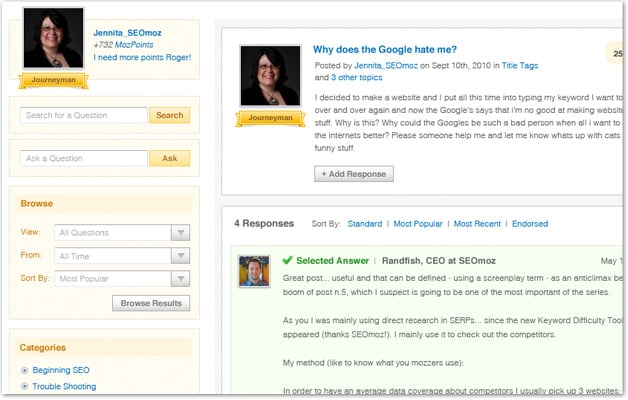Sort responses by Standard
628x400 pixels.
click(364, 224)
